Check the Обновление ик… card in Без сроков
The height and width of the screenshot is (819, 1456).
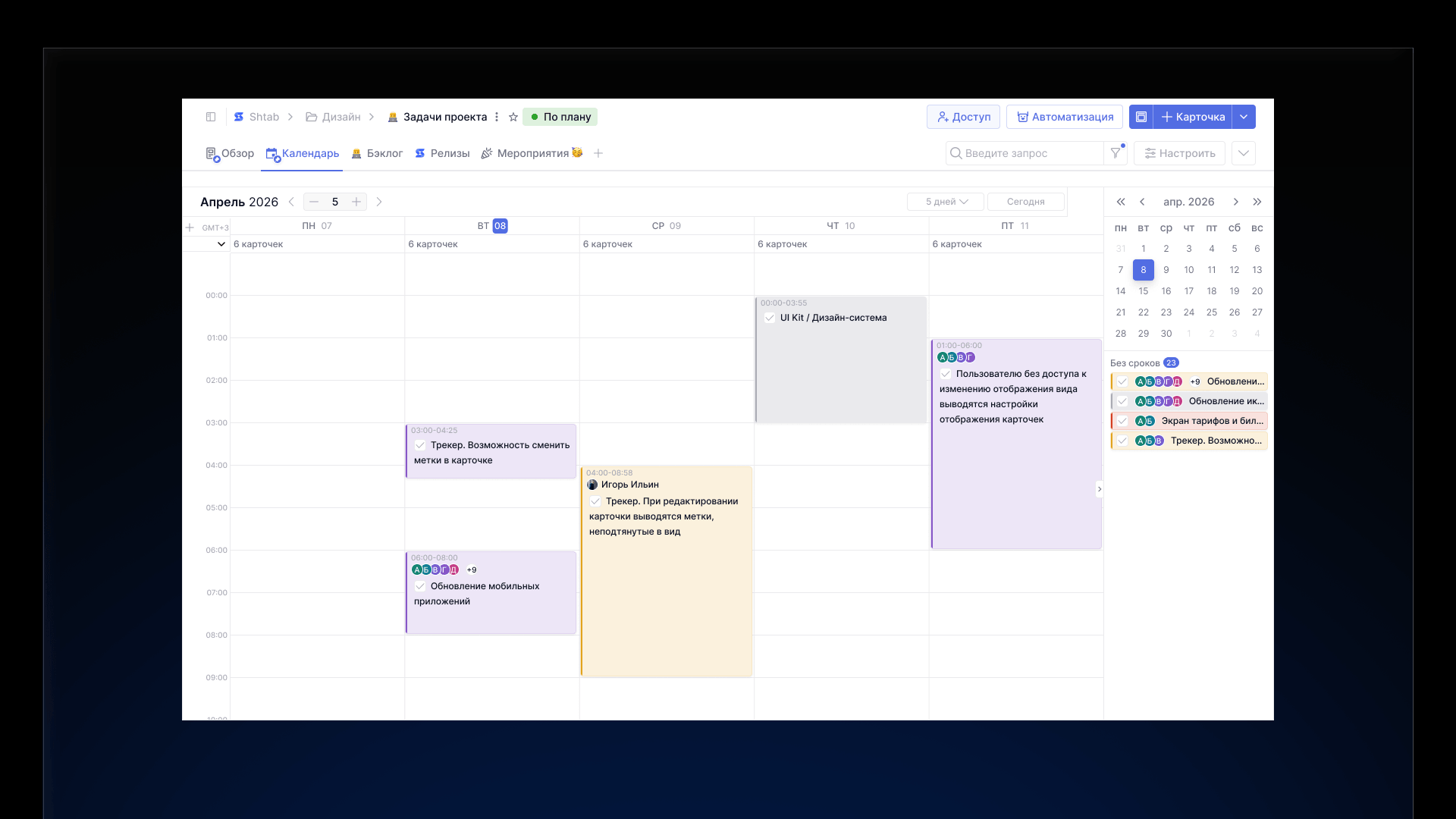(x=1122, y=401)
